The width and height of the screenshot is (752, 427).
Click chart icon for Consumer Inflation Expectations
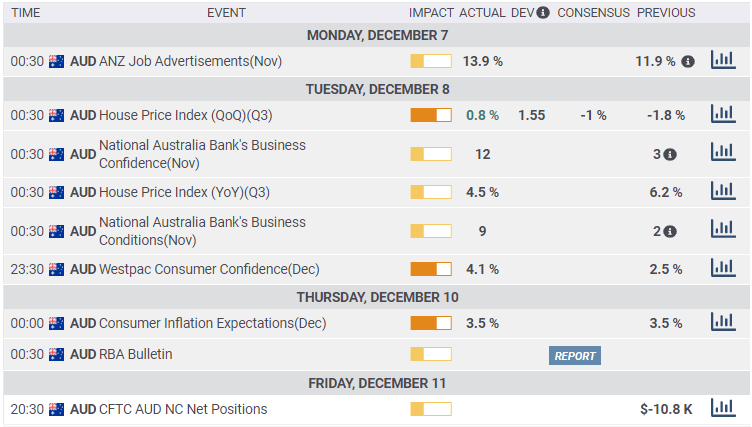click(722, 323)
